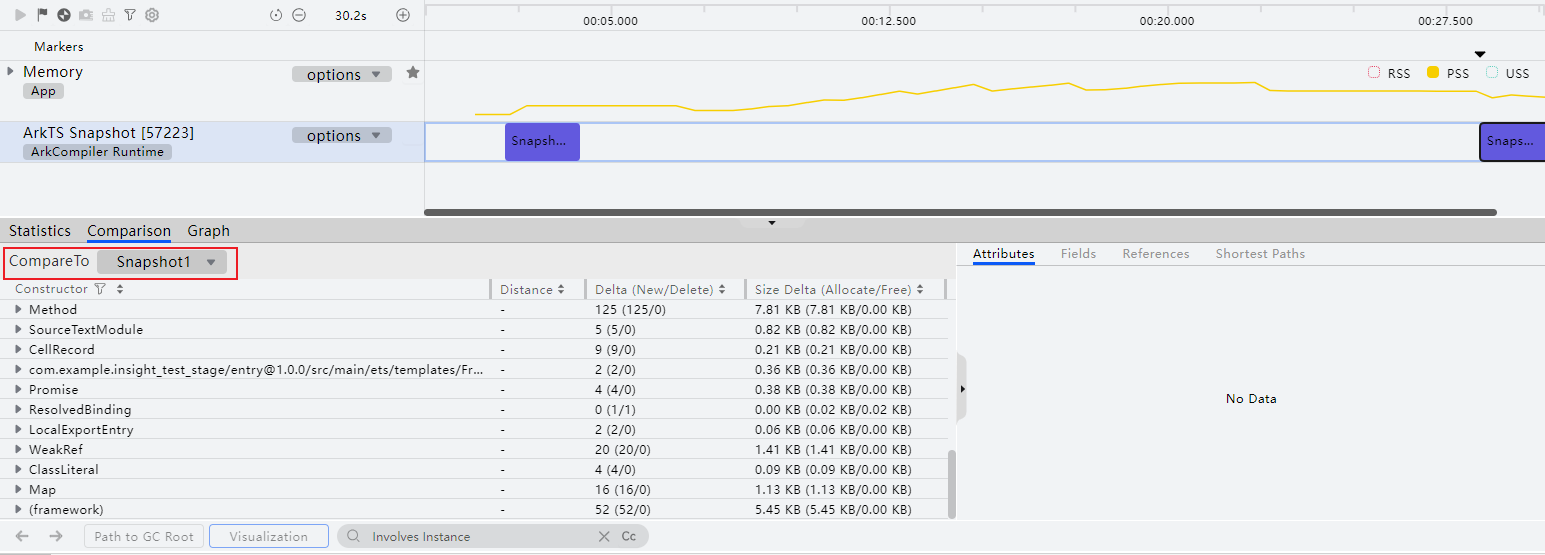Click the broom cleanup icon
1545x555 pixels.
click(108, 15)
